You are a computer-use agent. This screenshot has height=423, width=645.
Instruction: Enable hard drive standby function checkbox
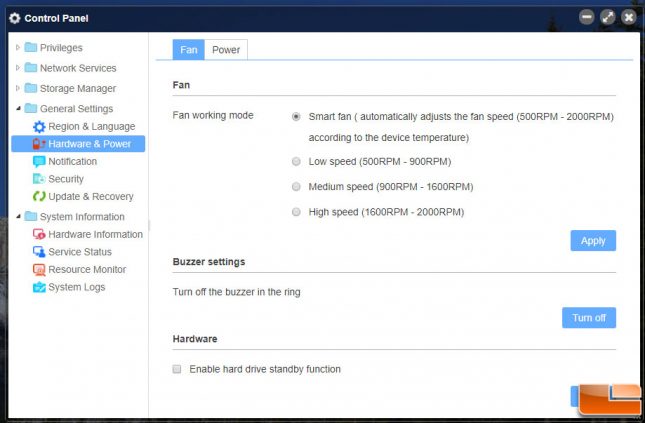click(x=177, y=369)
